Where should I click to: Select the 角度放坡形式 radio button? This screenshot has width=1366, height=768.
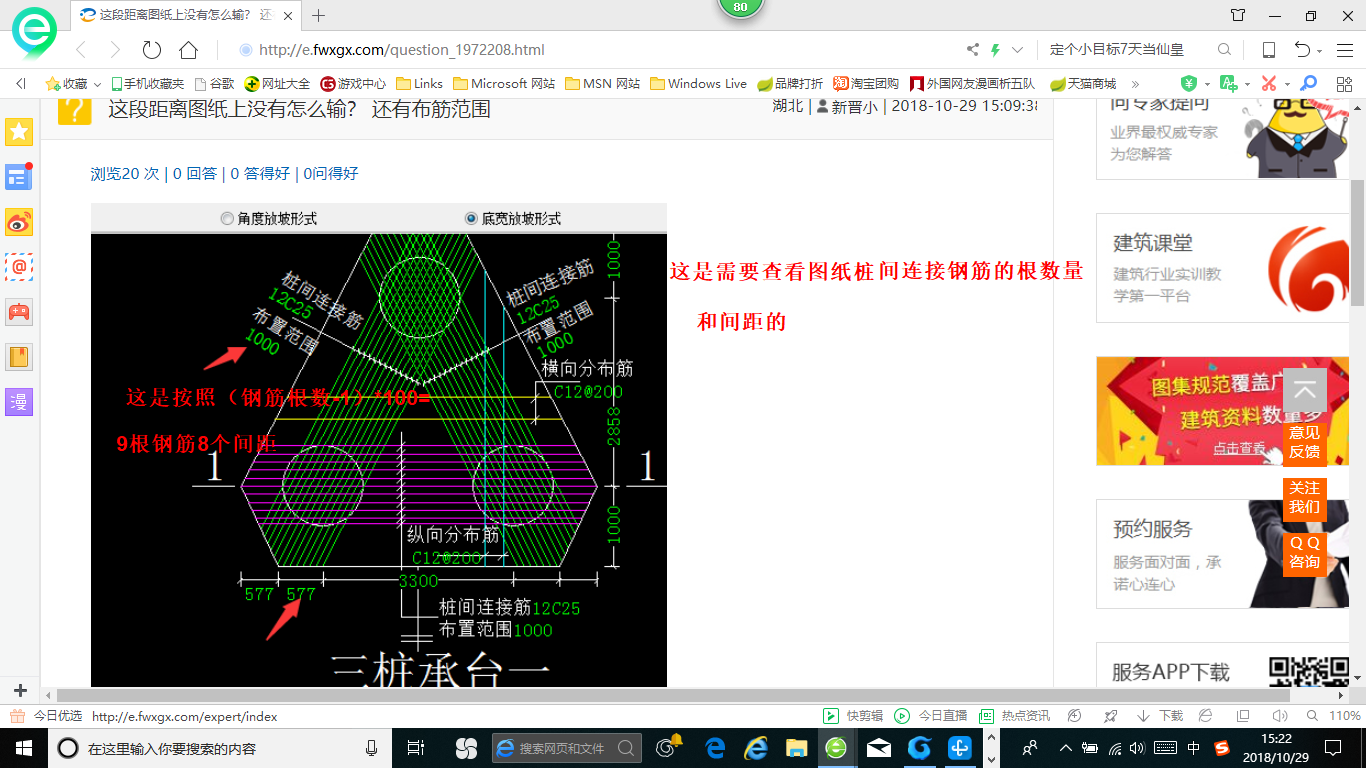coord(227,218)
